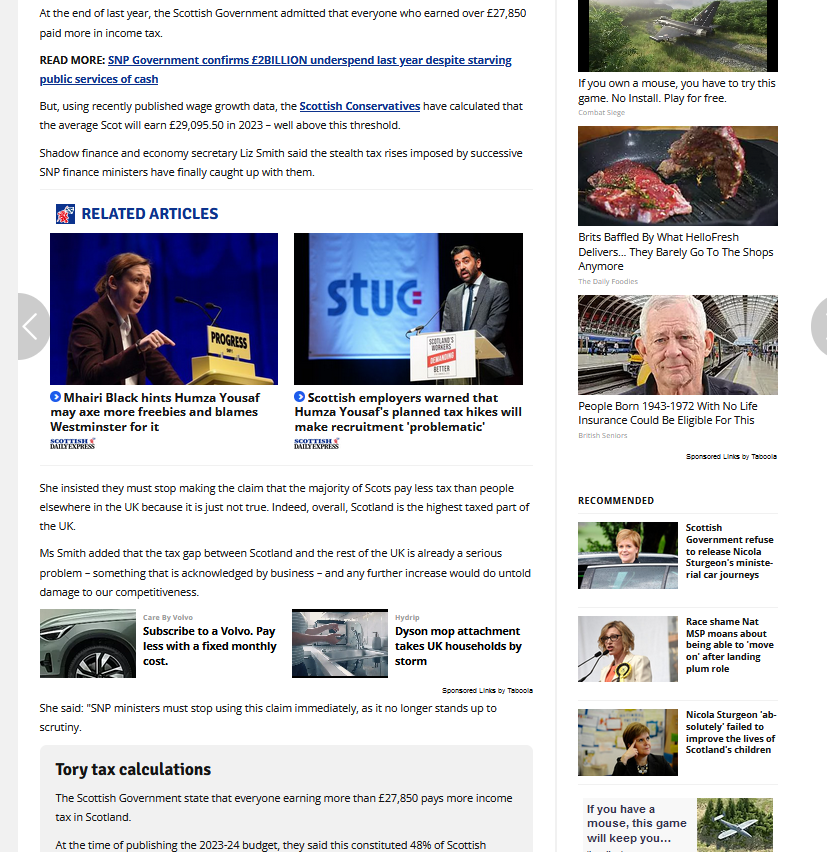Click Scottish Daily Express logo under employers article

click(317, 443)
